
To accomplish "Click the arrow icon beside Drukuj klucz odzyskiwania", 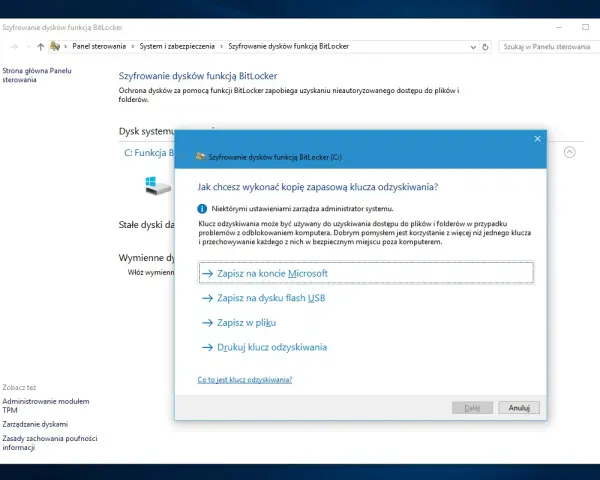I will [207, 347].
